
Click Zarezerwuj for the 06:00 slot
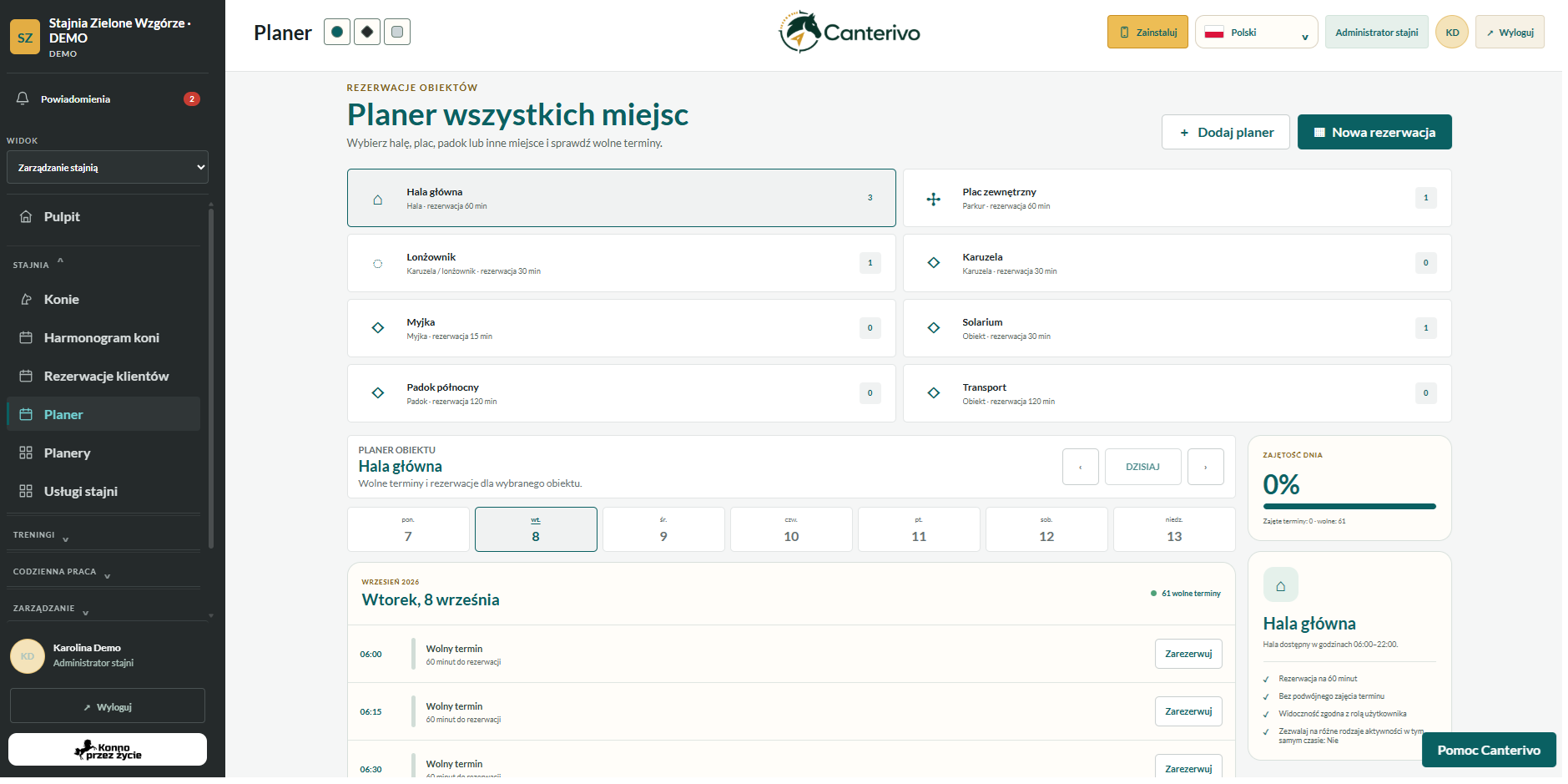pos(1188,654)
